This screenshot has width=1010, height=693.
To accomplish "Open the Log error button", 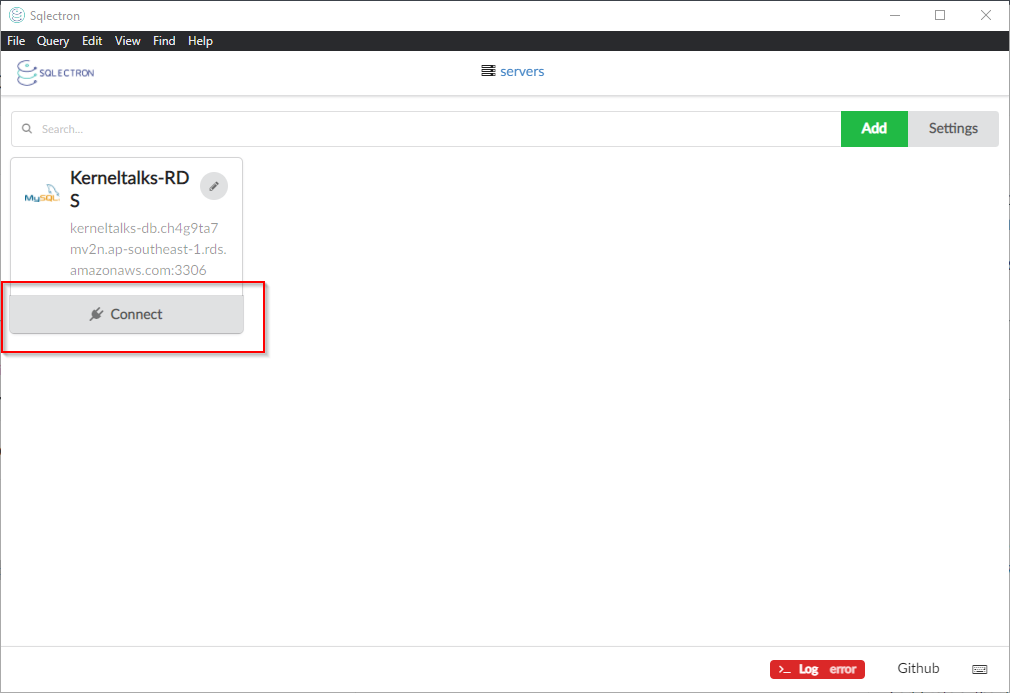I will pyautogui.click(x=817, y=669).
